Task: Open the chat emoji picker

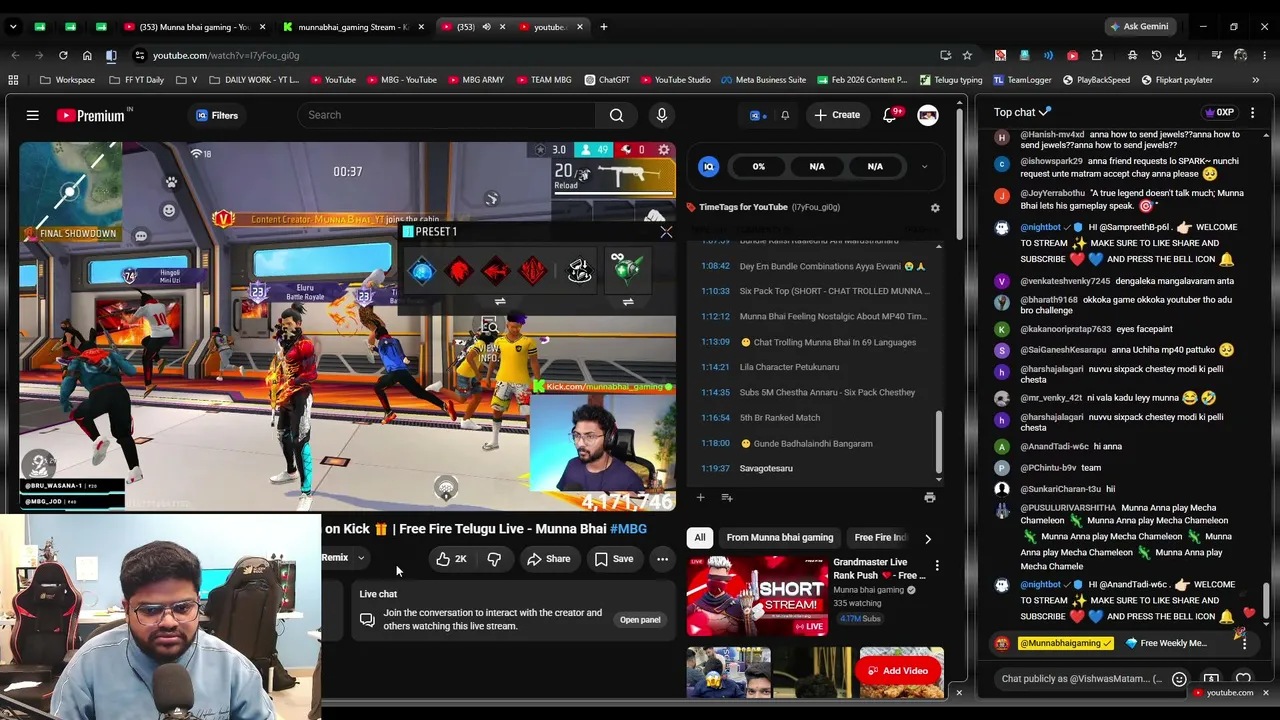Action: (1179, 679)
